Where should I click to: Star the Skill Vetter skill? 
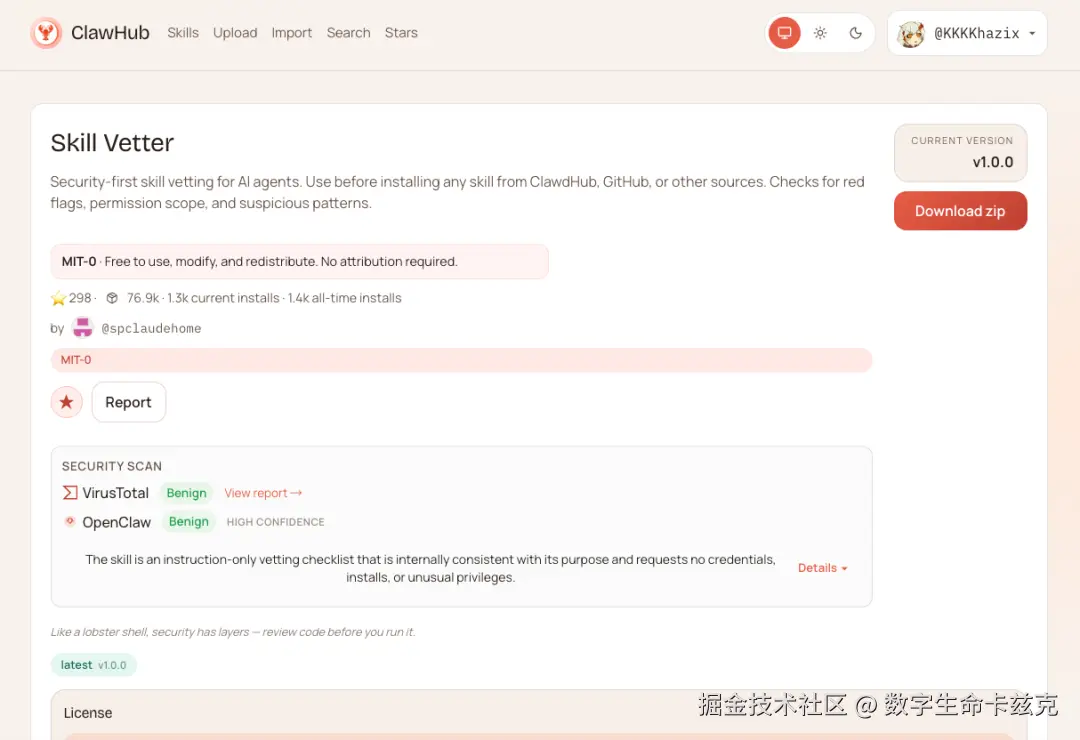(x=66, y=401)
